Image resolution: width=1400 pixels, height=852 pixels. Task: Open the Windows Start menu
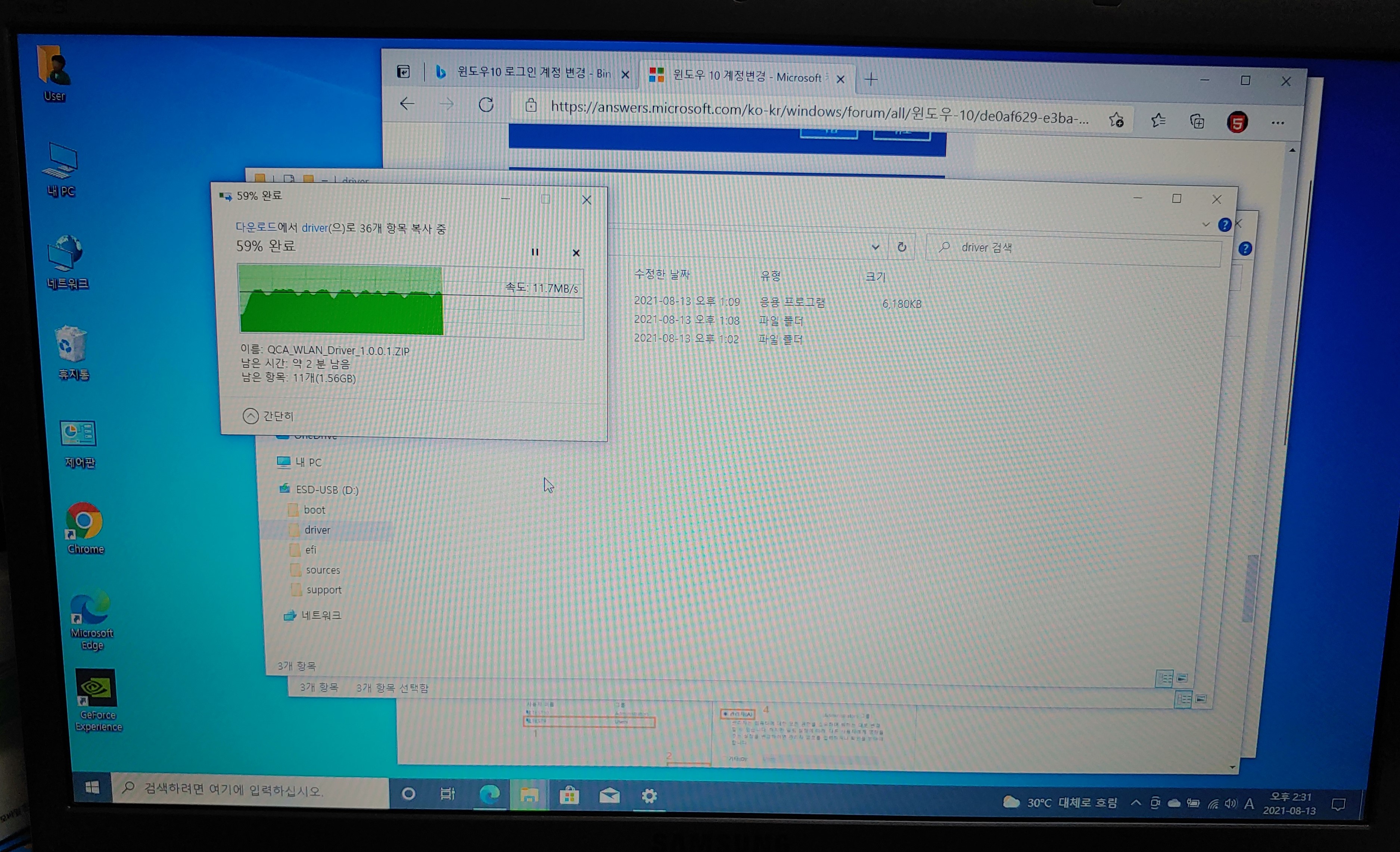92,787
